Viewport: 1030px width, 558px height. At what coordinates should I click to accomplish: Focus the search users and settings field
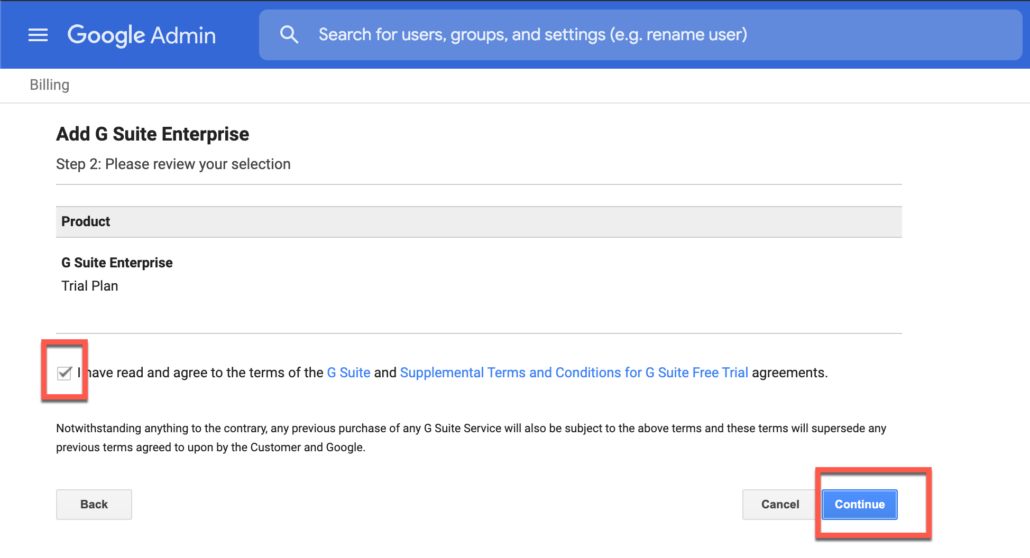click(640, 35)
